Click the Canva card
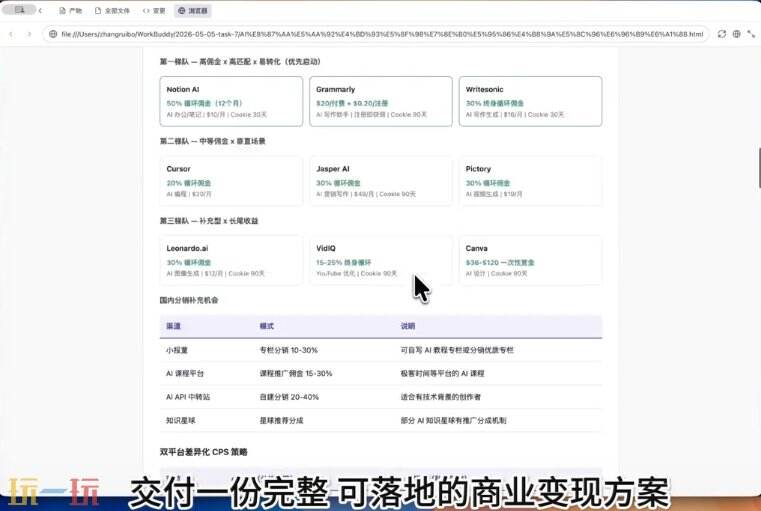761x511 pixels. [530, 260]
